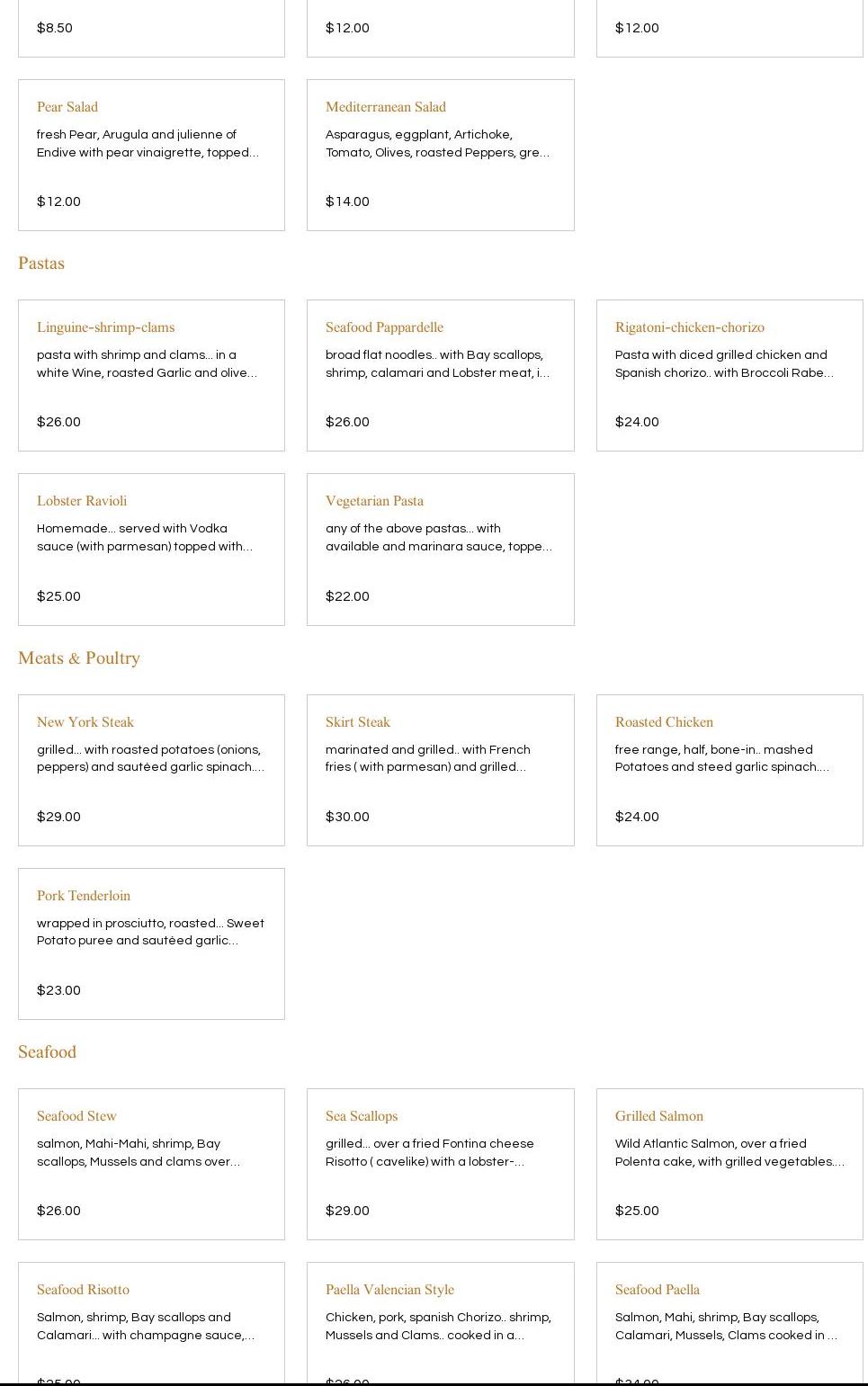The width and height of the screenshot is (868, 1386).
Task: Click the Skirt Steak $30.00 price
Action: click(347, 817)
